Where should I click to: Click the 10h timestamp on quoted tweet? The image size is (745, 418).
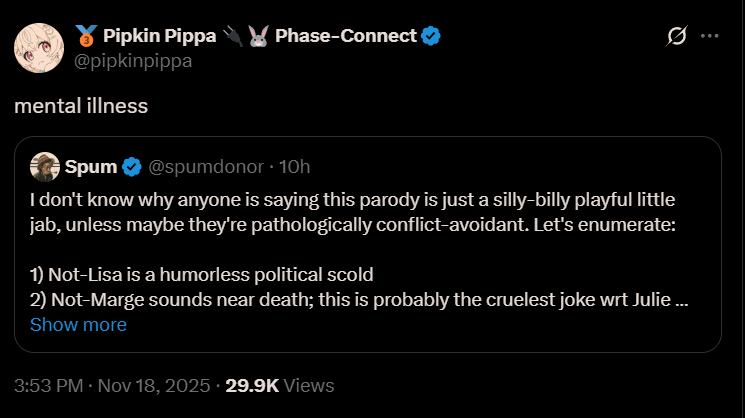pos(295,167)
